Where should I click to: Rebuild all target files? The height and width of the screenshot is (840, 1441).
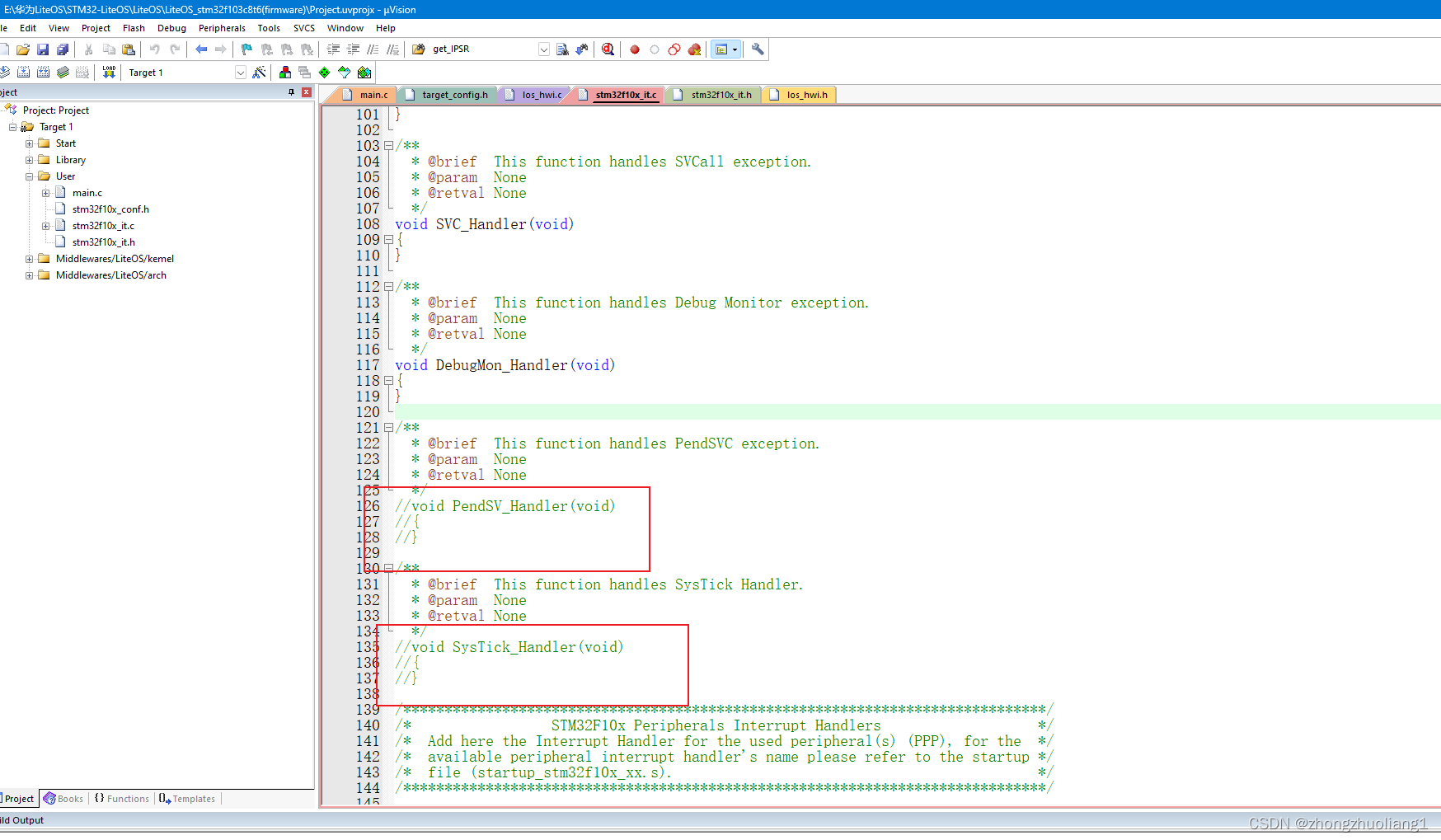coord(41,73)
